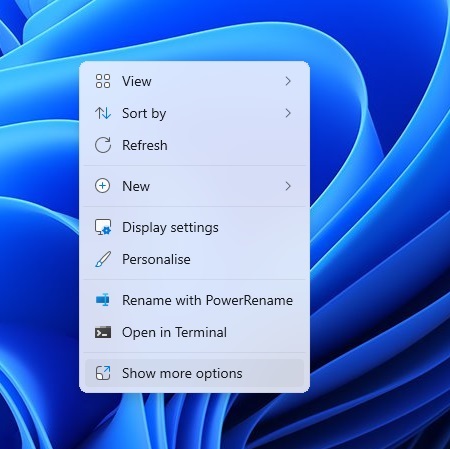
Task: Choose Open in Terminal label
Action: 174,333
